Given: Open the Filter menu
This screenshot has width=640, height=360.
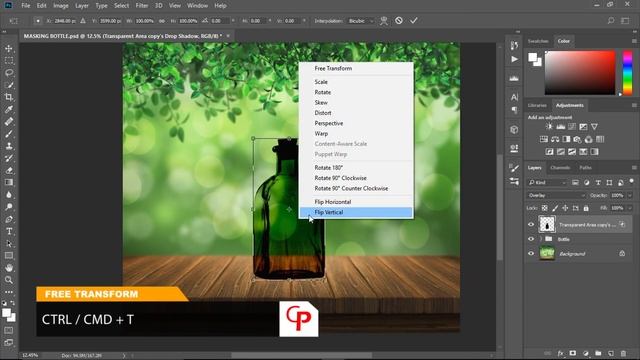Looking at the screenshot, I should 142,6.
